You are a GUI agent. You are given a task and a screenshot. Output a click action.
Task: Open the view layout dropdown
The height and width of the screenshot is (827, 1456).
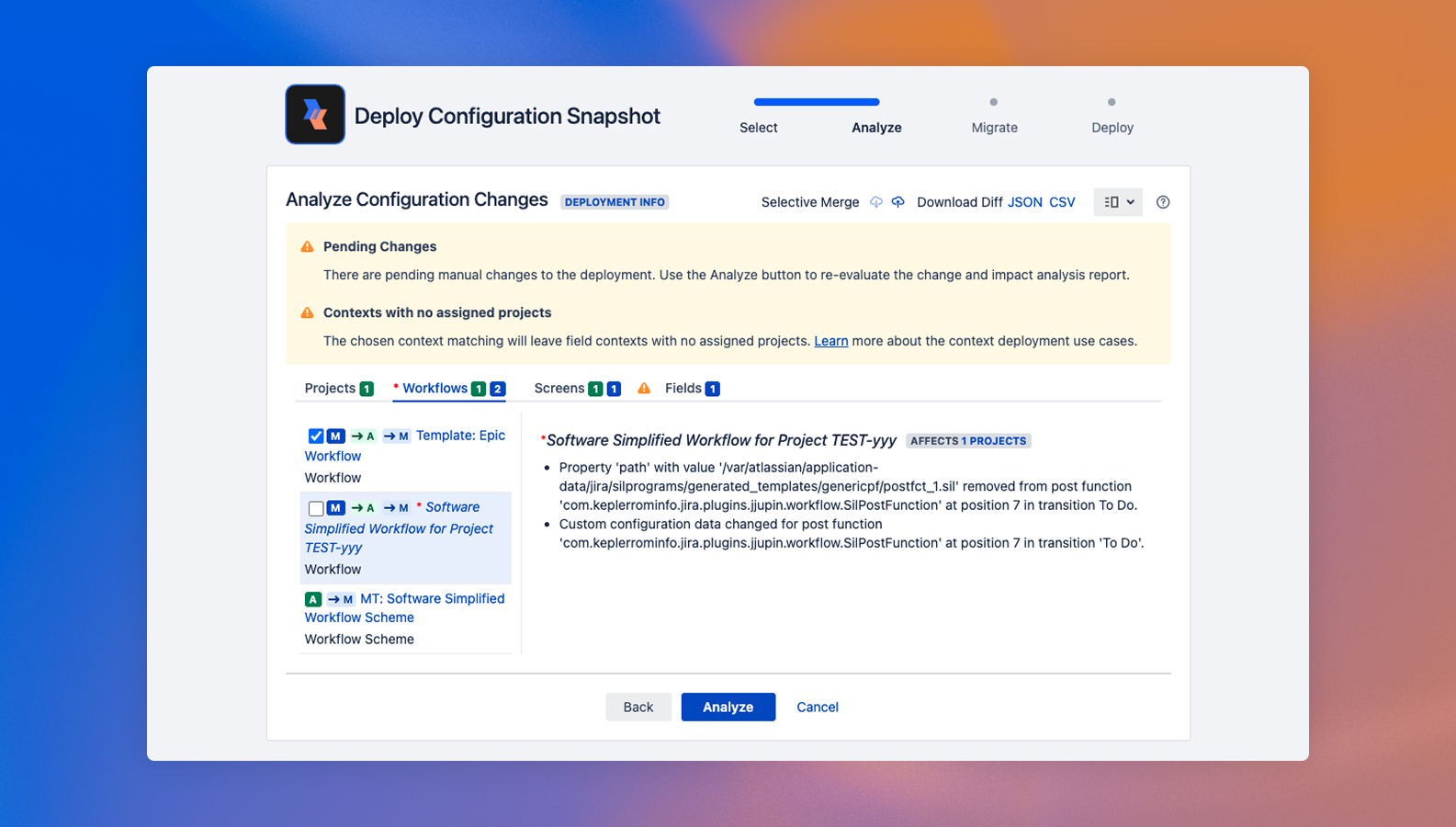[1118, 202]
